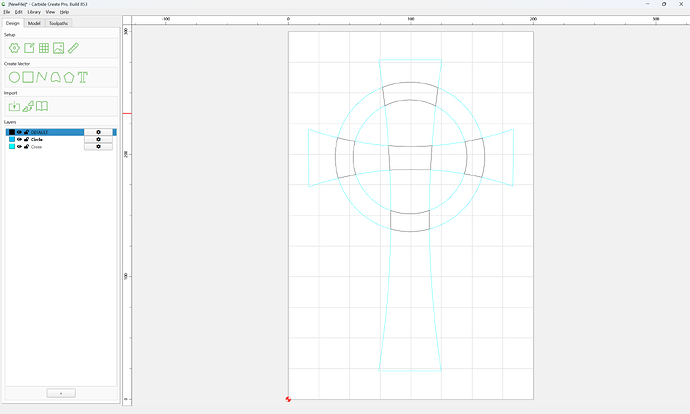Screen dimensions: 690x414
Task: Open settings gear for Circle layer
Action: tap(98, 139)
